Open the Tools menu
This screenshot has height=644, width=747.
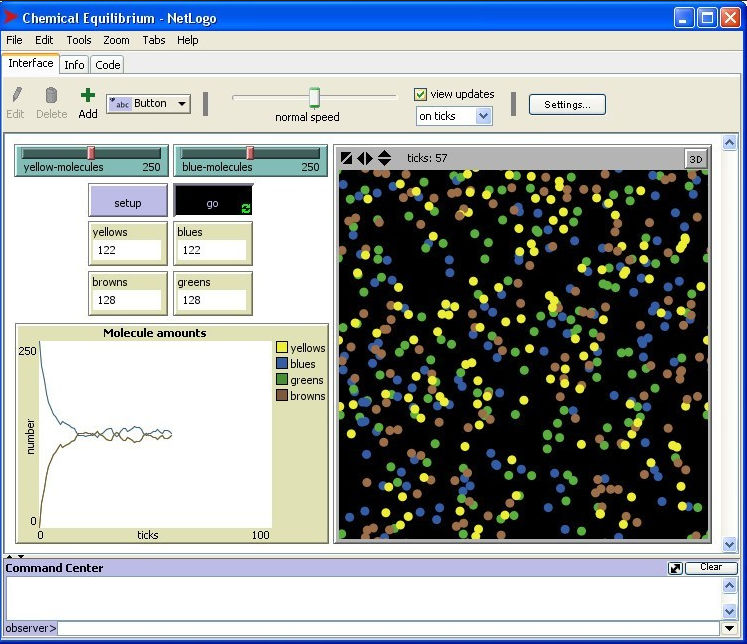(79, 40)
